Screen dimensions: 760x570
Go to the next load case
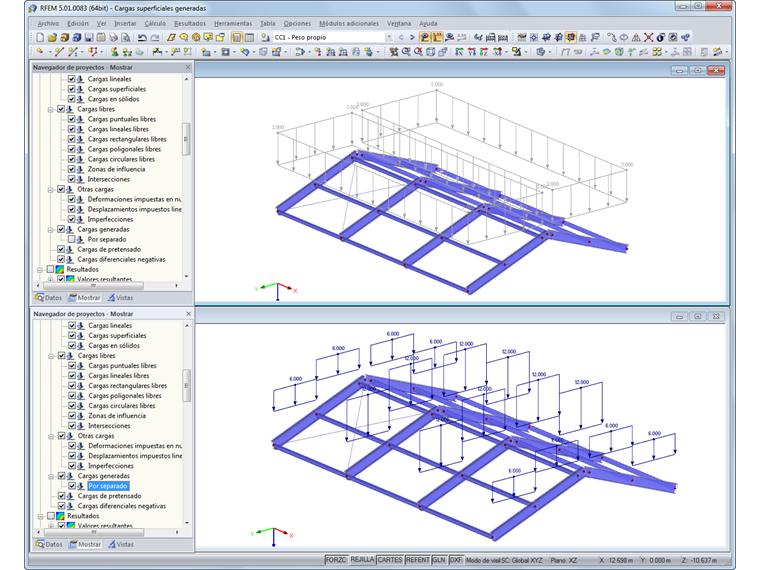point(412,37)
